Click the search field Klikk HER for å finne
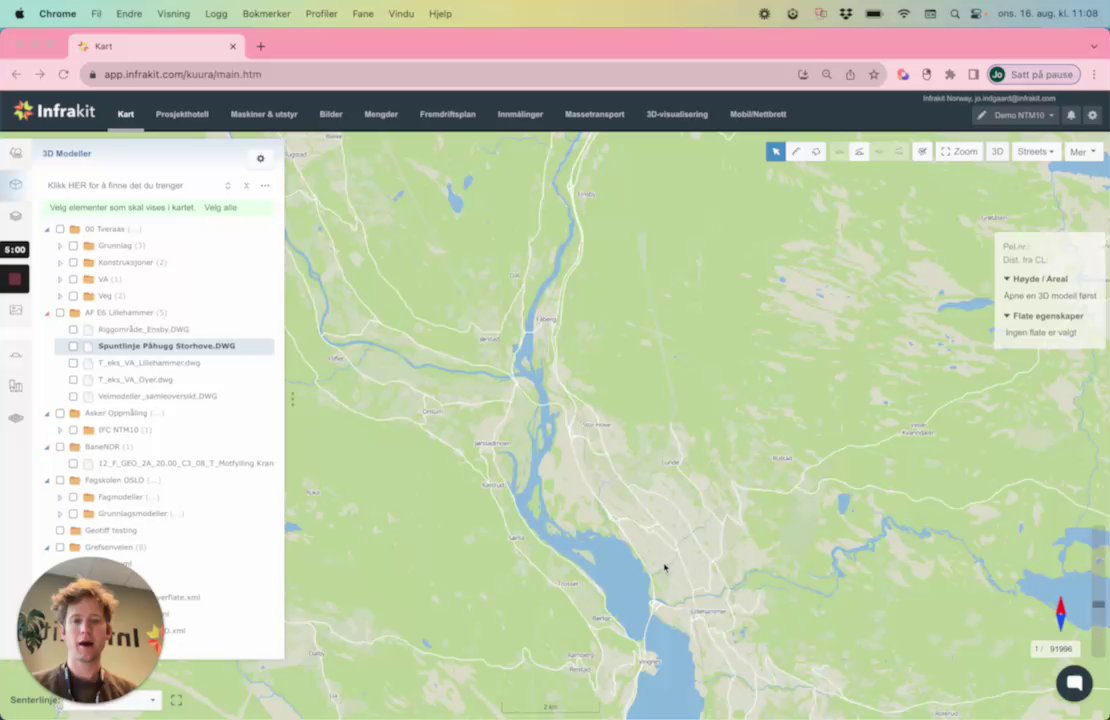Viewport: 1110px width, 720px height. [x=131, y=185]
